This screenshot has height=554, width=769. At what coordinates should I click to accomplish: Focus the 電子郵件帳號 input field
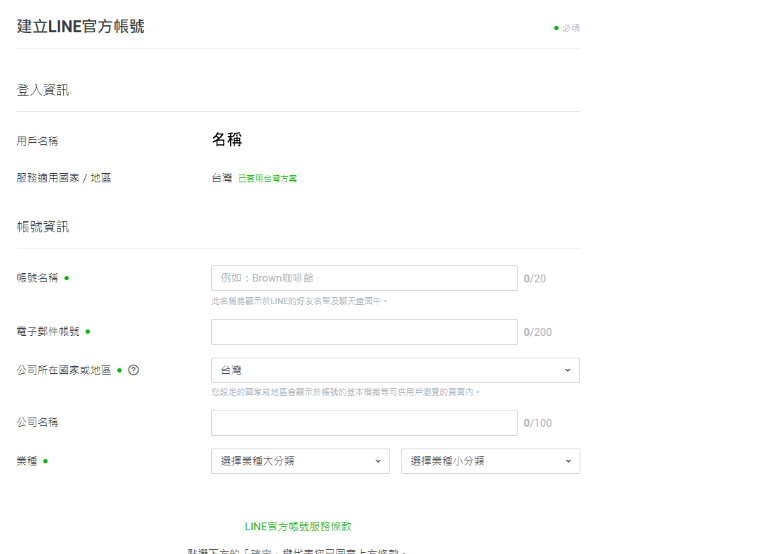[x=364, y=332]
